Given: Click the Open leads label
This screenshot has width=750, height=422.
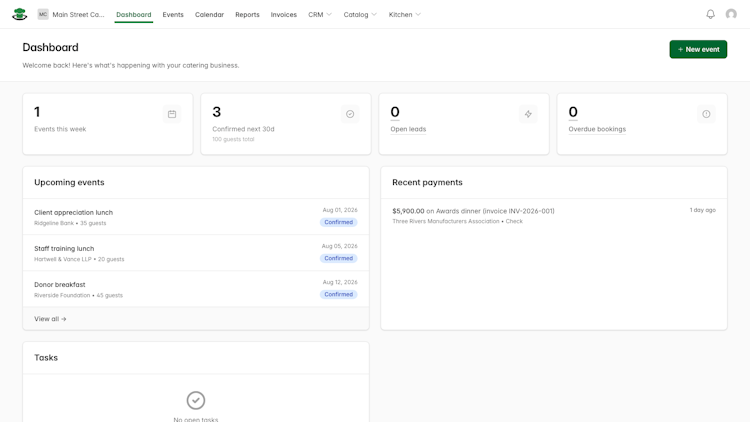Looking at the screenshot, I should point(408,129).
